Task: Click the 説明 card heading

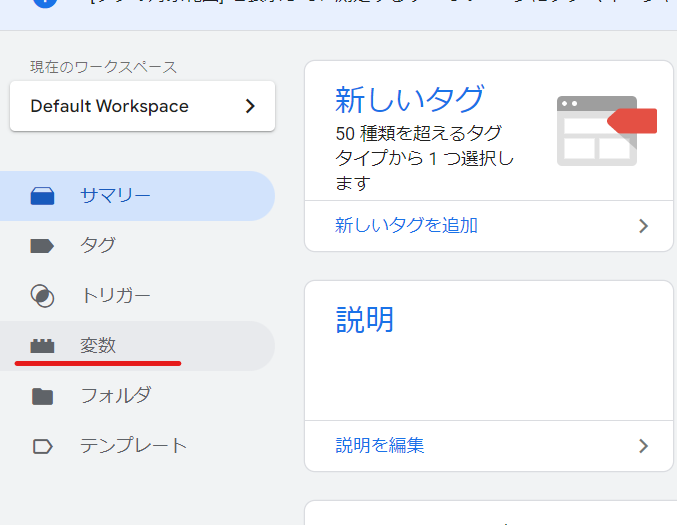Action: pos(365,320)
